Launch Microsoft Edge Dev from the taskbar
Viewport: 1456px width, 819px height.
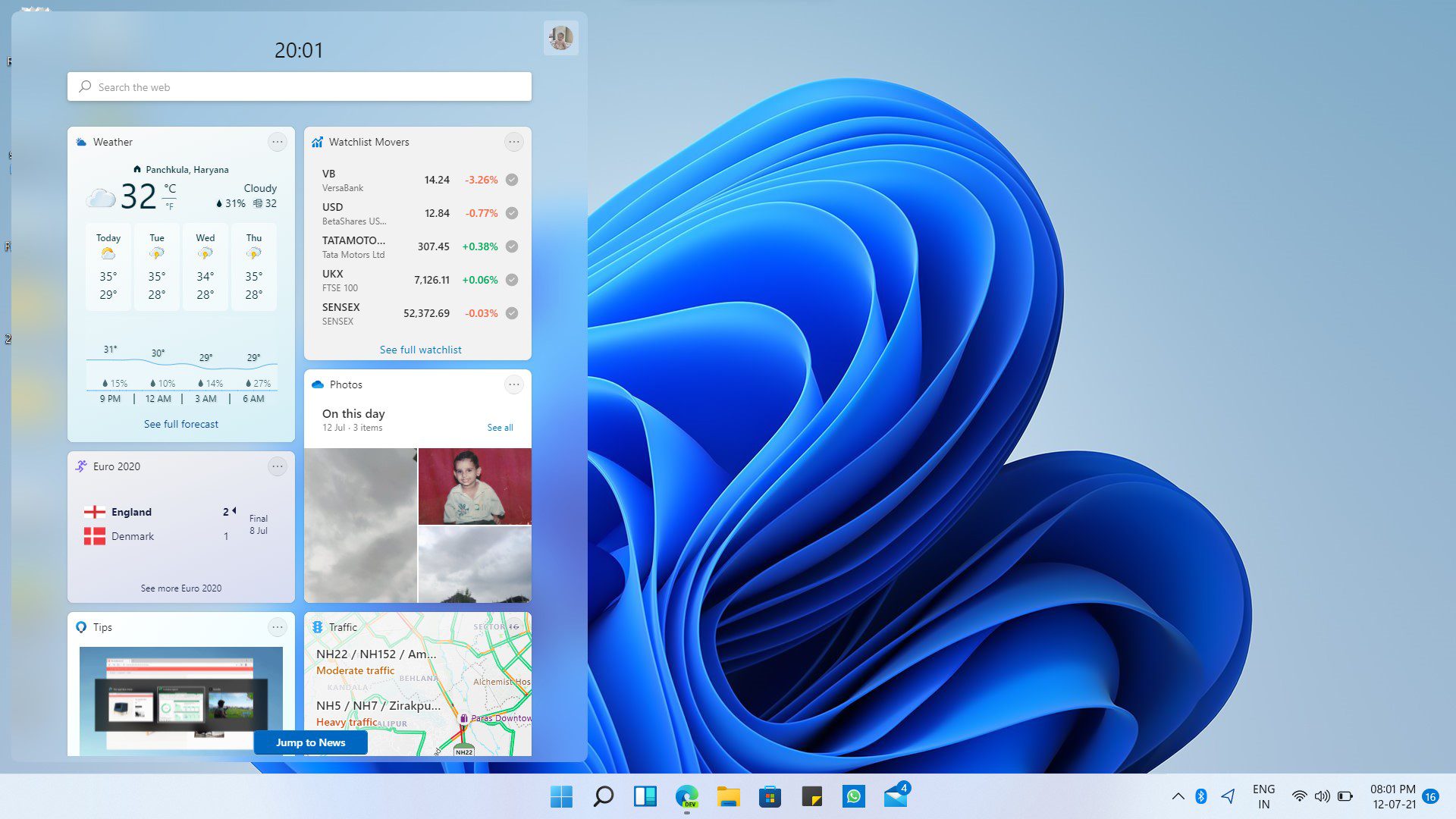pyautogui.click(x=686, y=797)
